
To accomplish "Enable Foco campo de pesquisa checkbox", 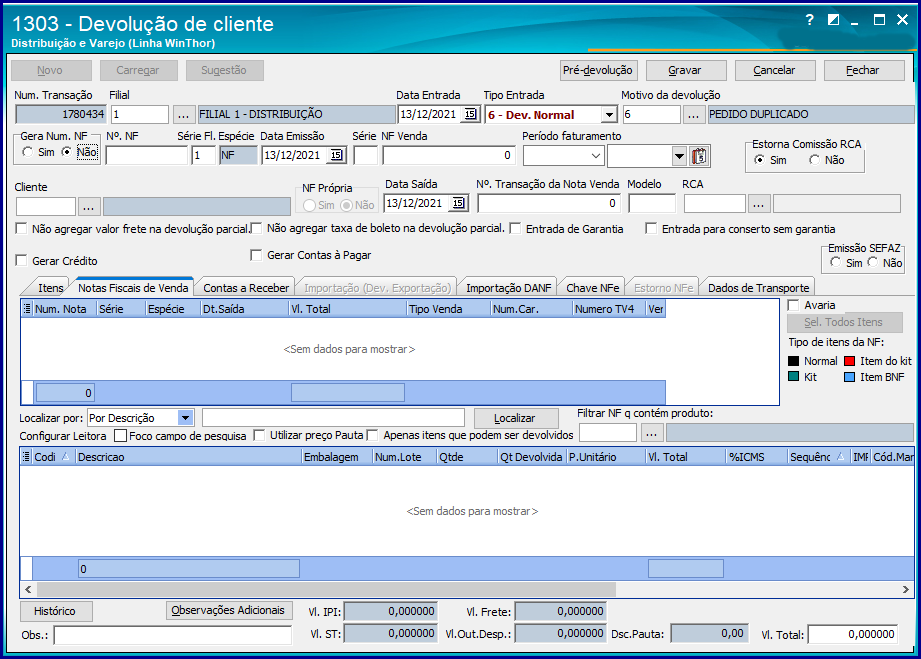I will [x=120, y=436].
